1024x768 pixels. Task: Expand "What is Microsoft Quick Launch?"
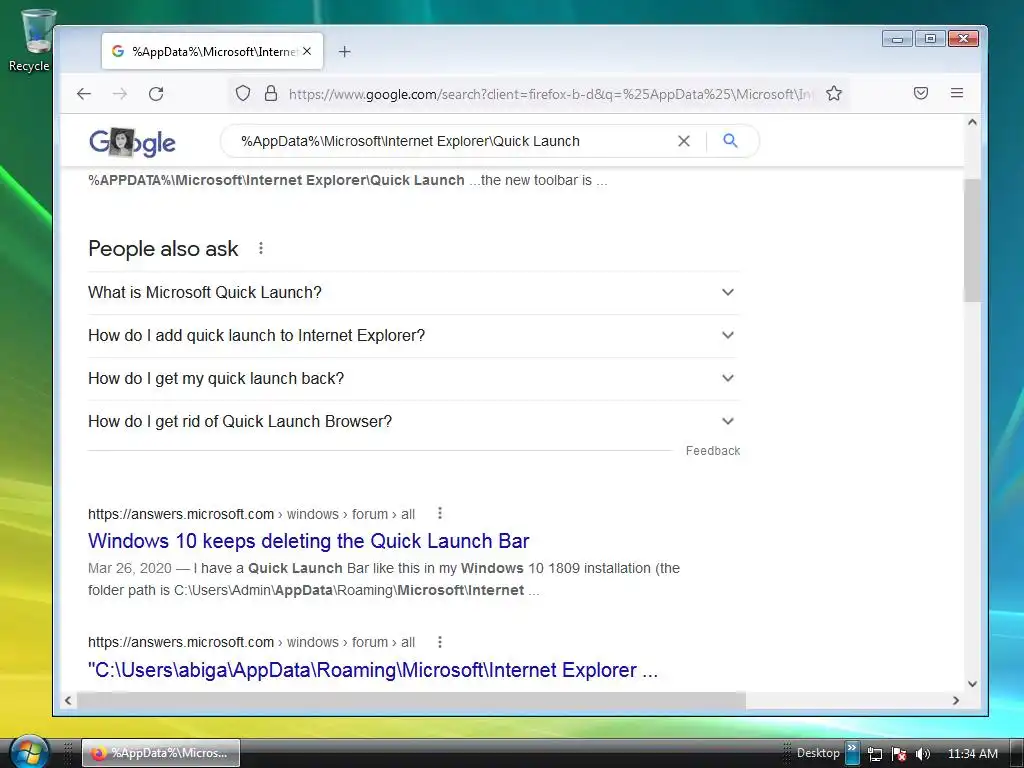(x=413, y=293)
